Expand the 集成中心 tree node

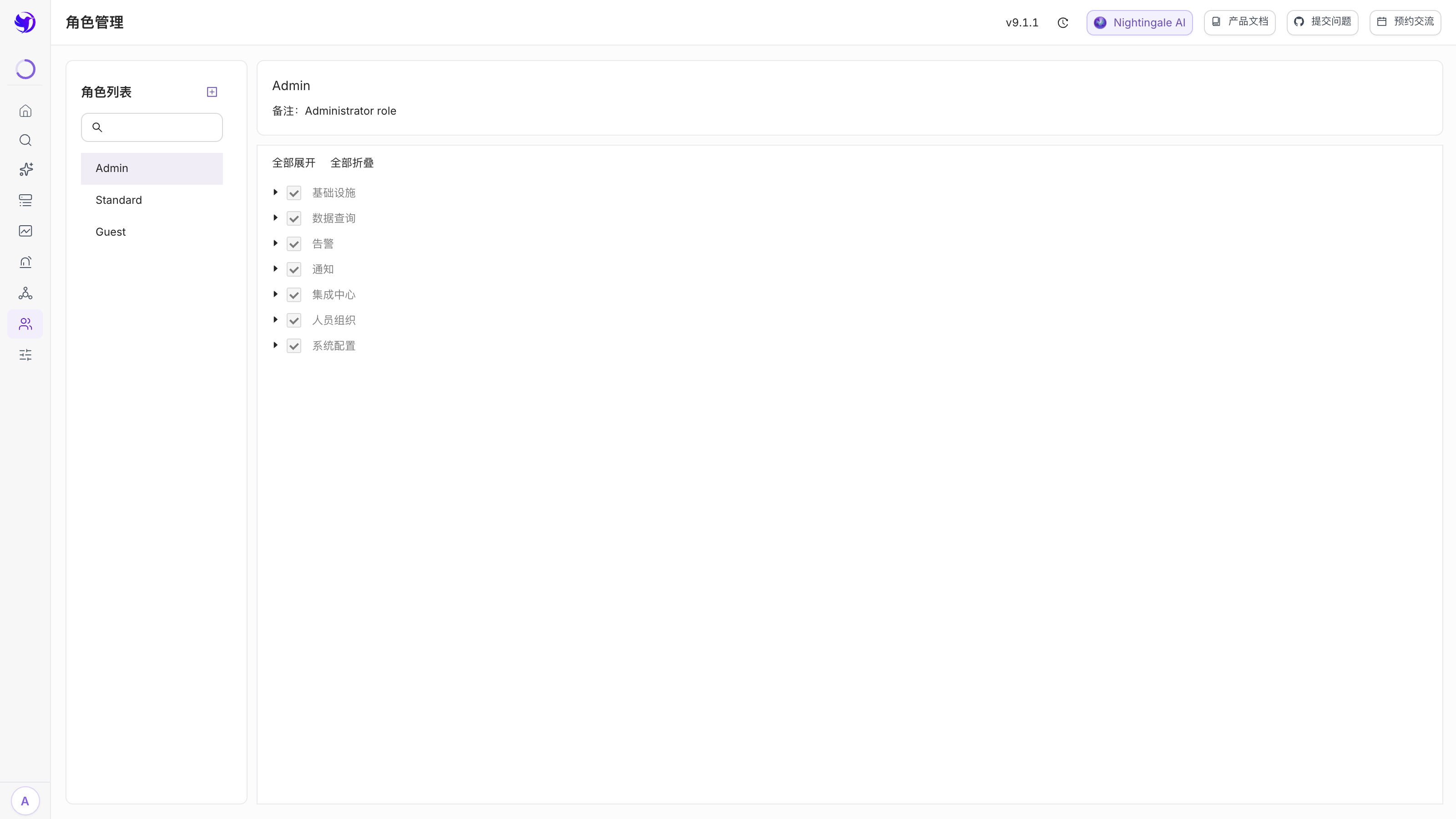pyautogui.click(x=275, y=294)
